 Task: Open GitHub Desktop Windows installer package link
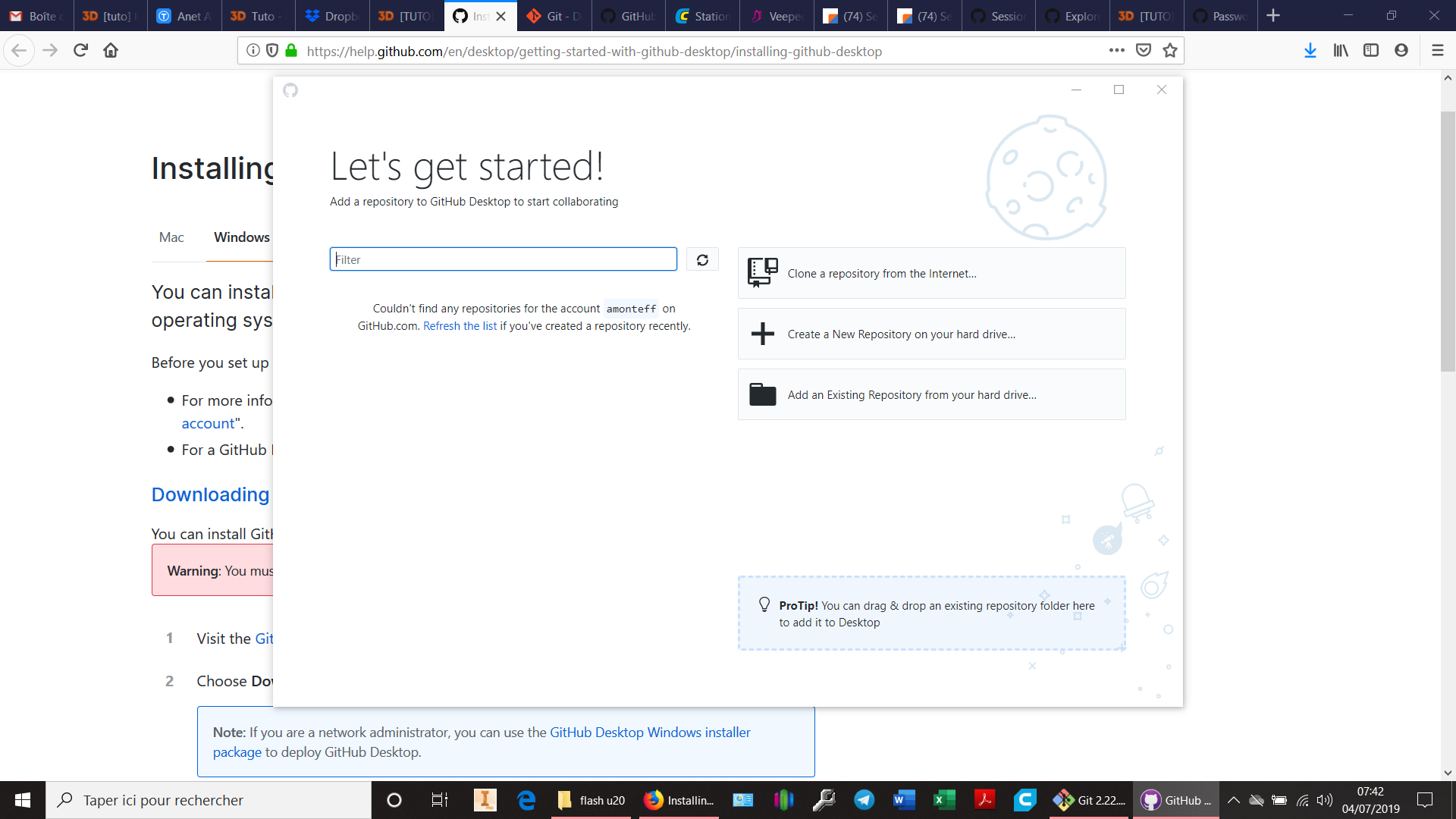(482, 742)
